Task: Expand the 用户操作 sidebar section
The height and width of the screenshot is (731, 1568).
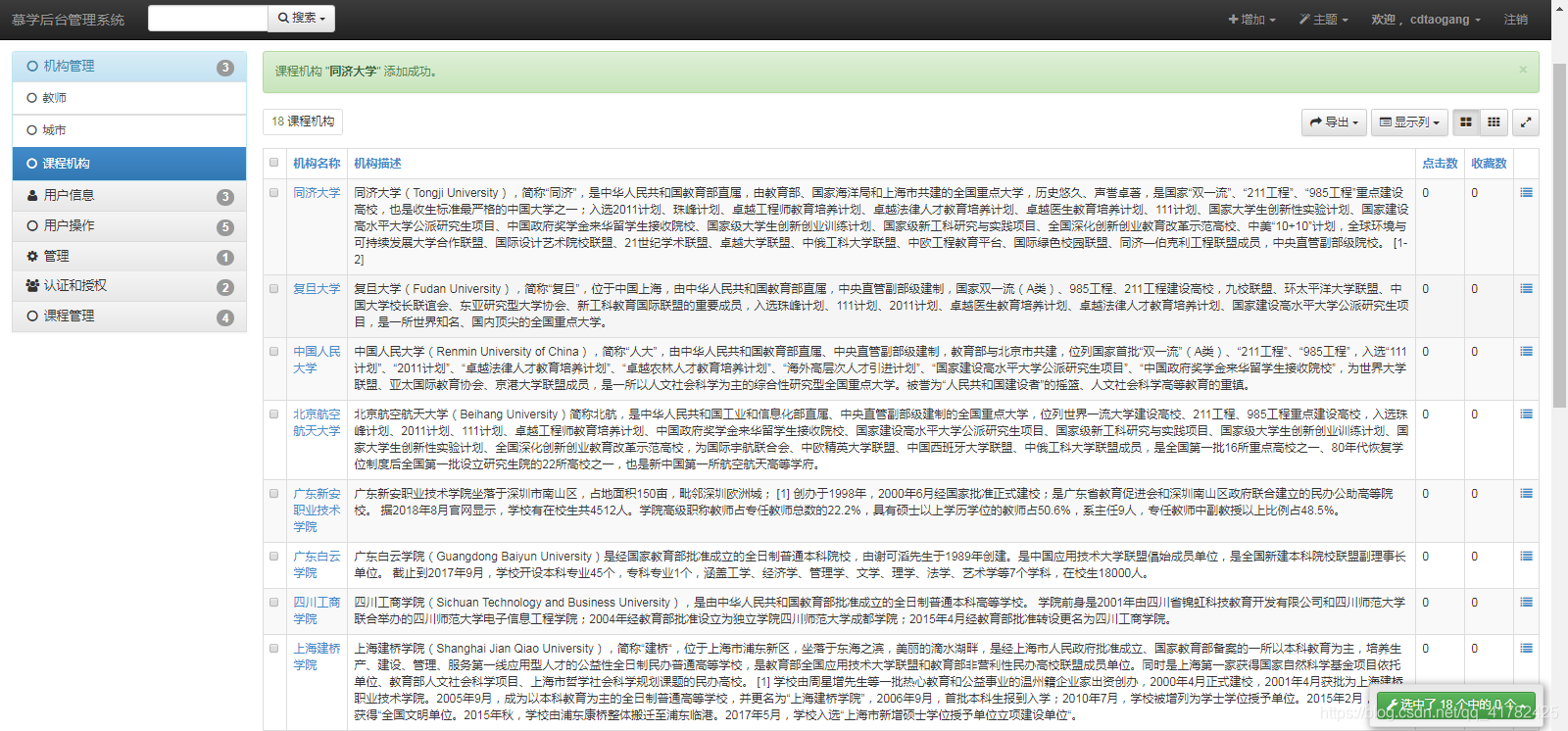Action: point(129,226)
